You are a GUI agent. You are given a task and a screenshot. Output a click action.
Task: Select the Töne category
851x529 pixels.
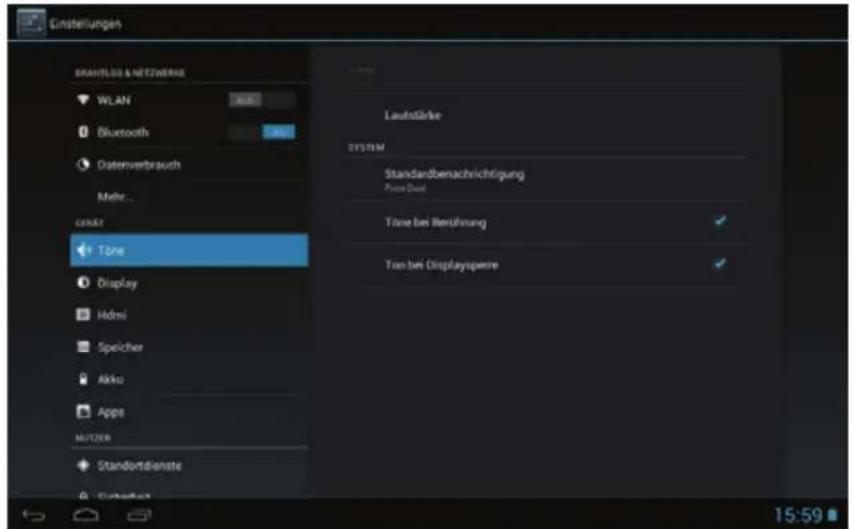click(189, 250)
